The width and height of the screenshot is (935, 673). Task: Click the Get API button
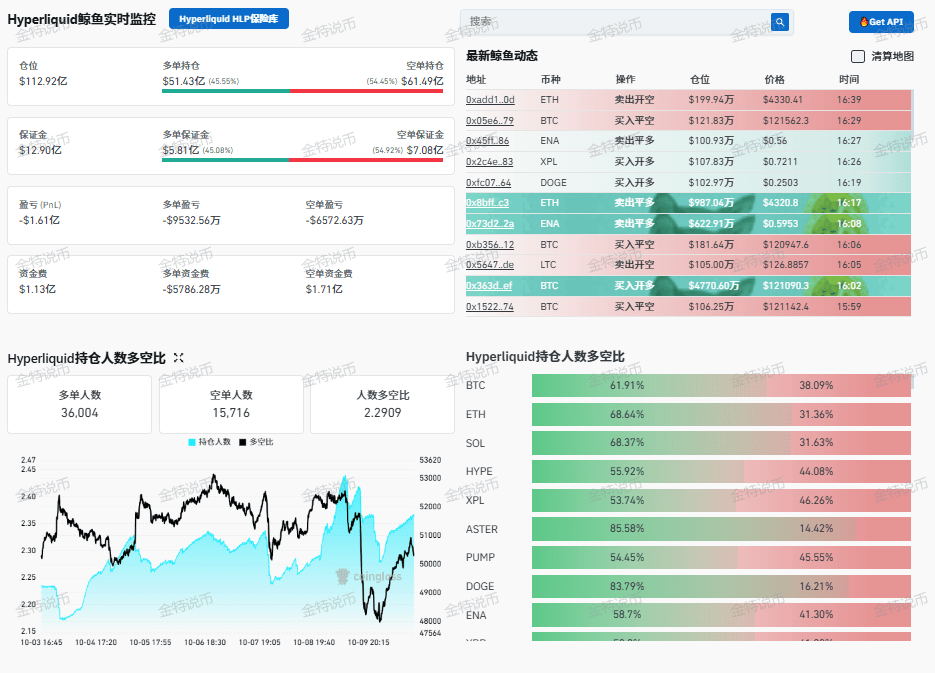881,21
